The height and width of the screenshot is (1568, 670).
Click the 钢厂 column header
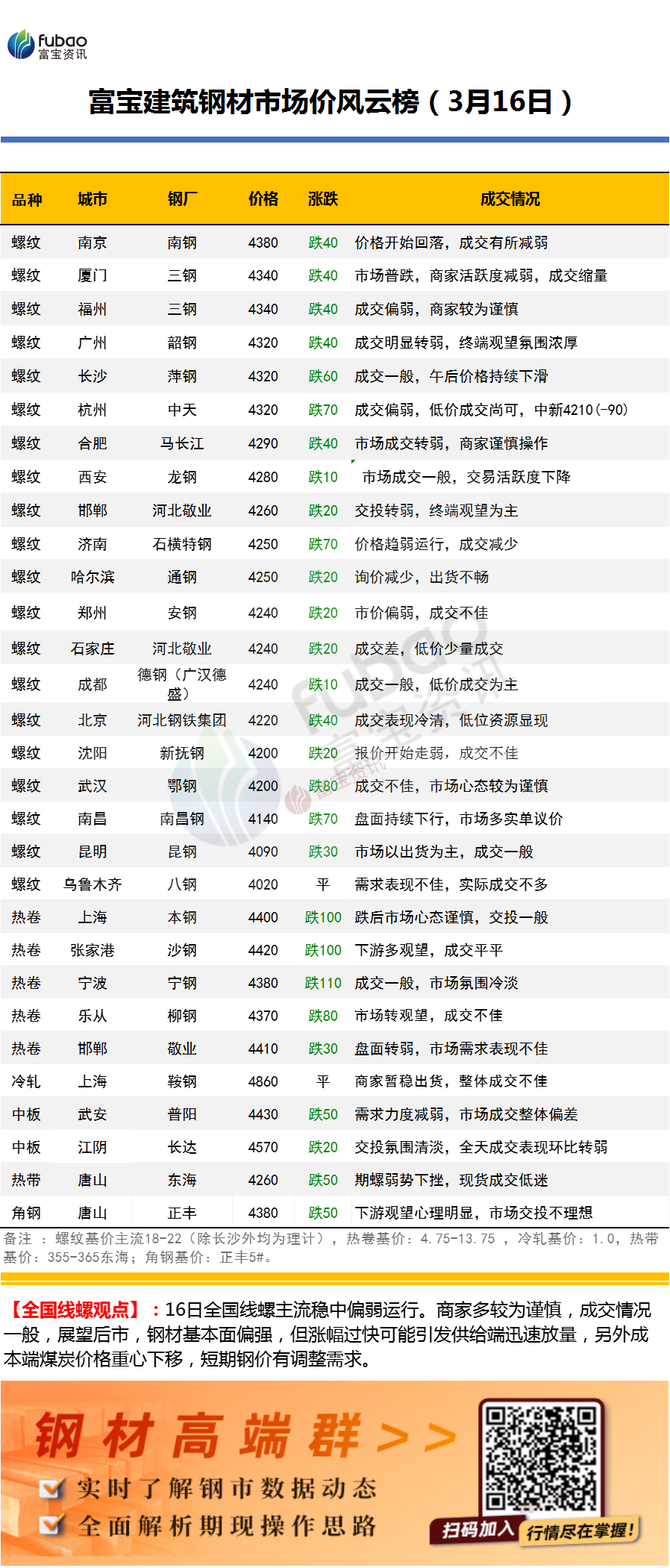(182, 199)
